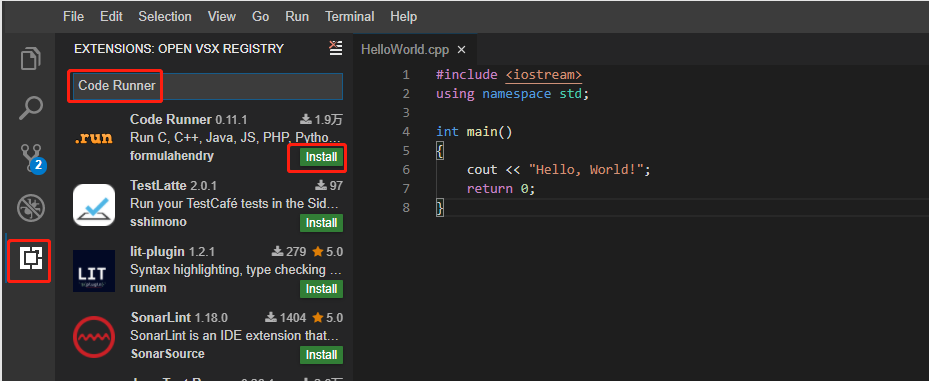Click publisher name runem
Viewport: 929px width, 381px height.
(148, 288)
